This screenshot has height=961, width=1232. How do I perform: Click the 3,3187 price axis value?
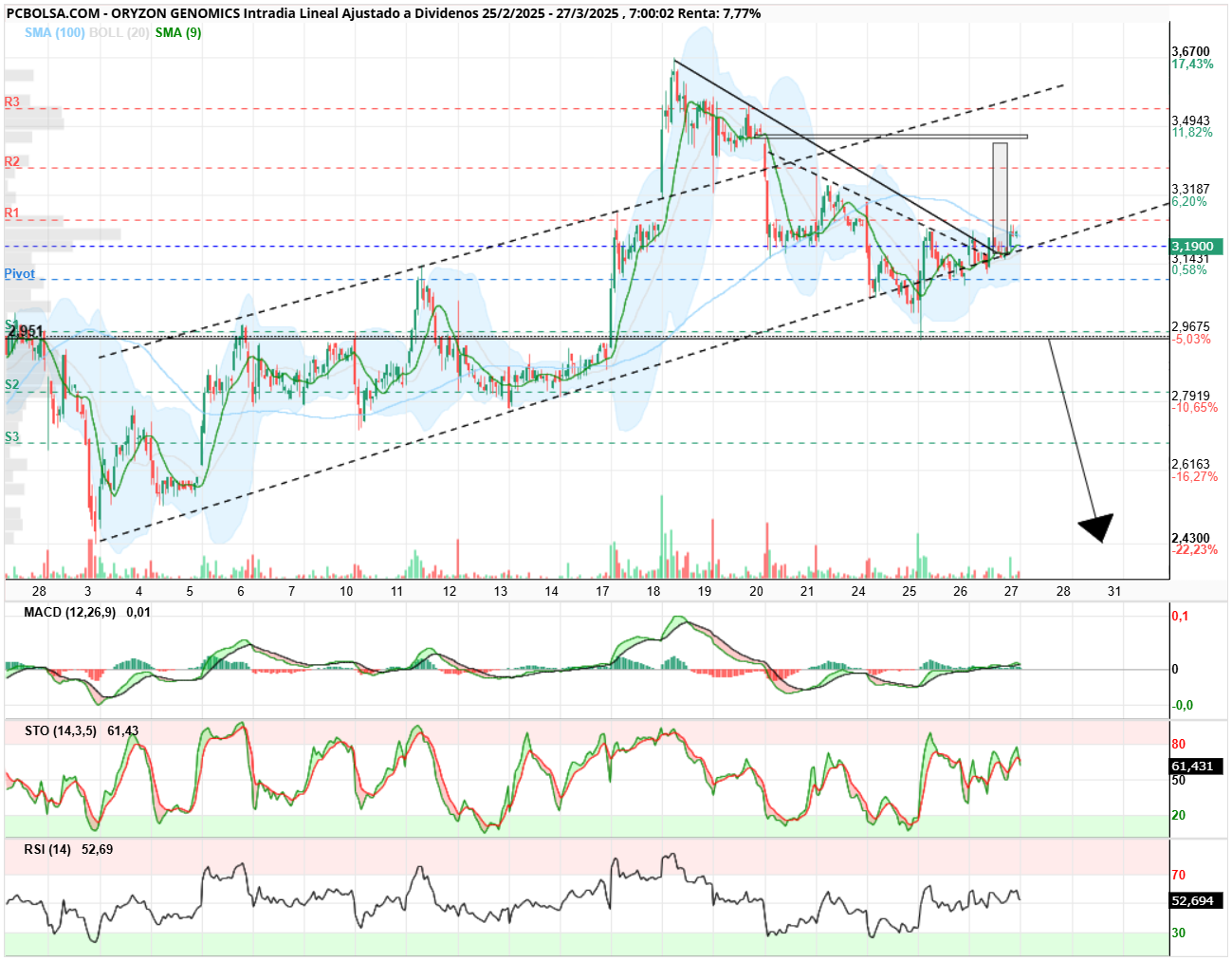pos(1190,190)
